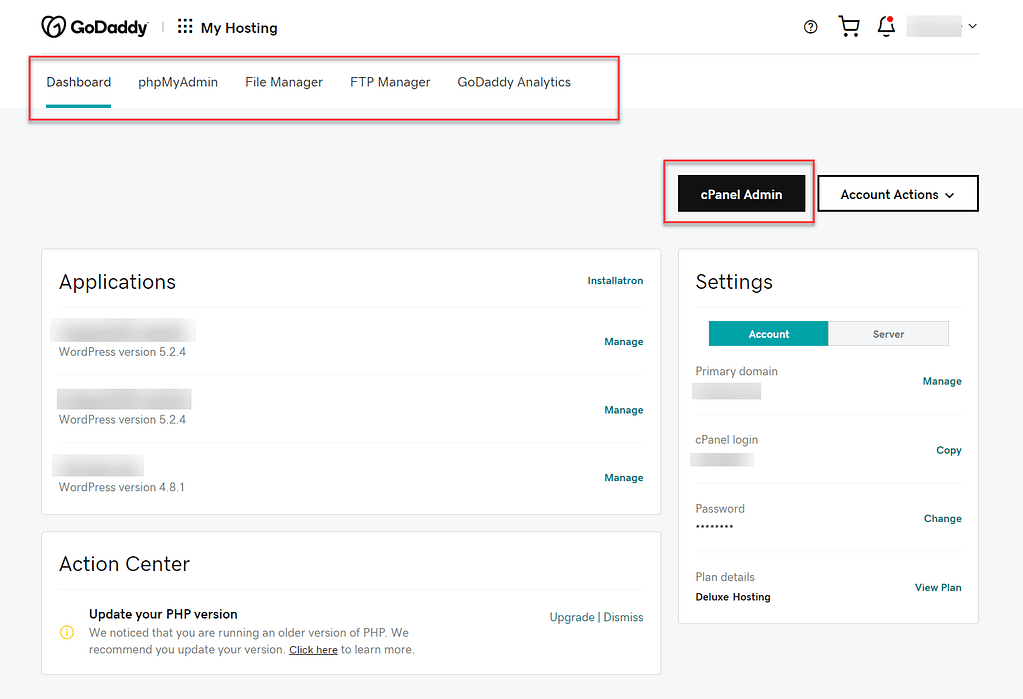Open the GoDaddy Analytics tab
This screenshot has width=1023, height=699.
[514, 82]
